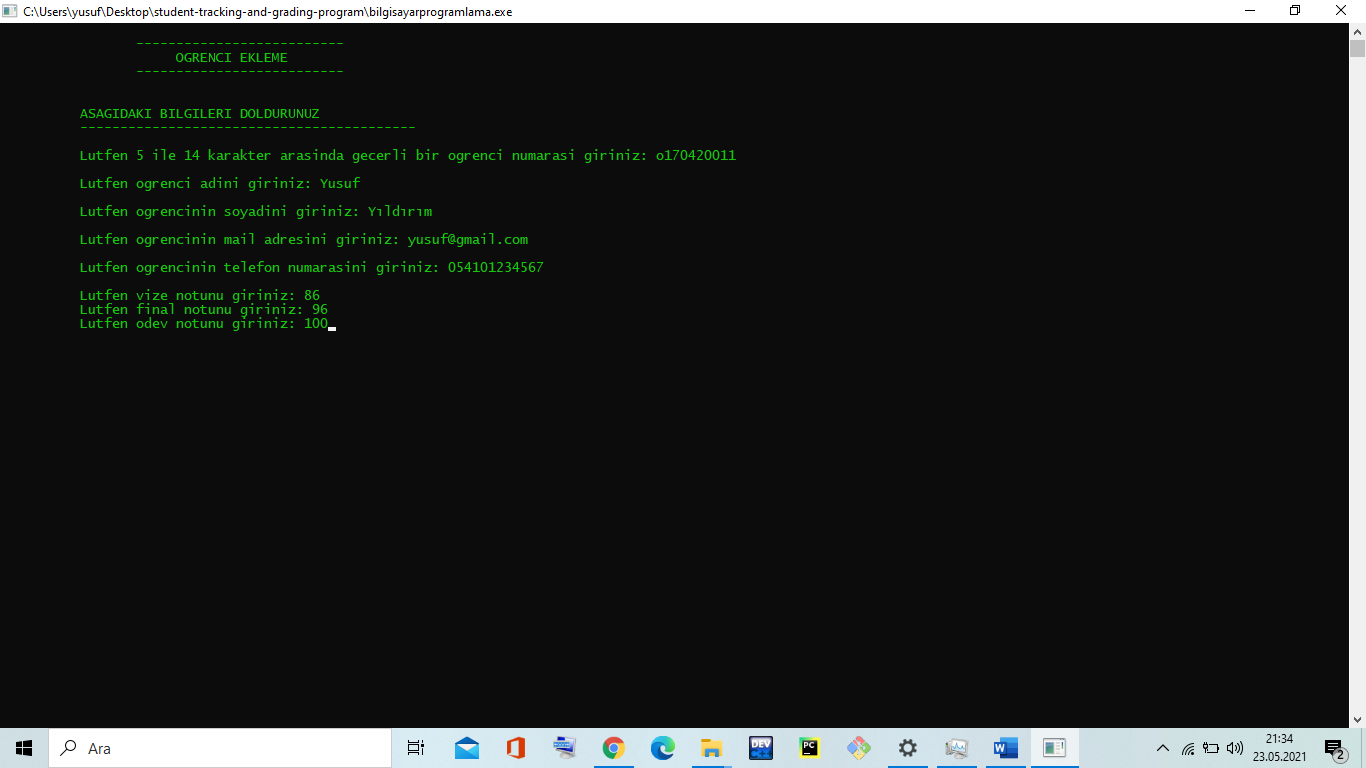The width and height of the screenshot is (1366, 768).
Task: Restore down the console window
Action: (1296, 11)
